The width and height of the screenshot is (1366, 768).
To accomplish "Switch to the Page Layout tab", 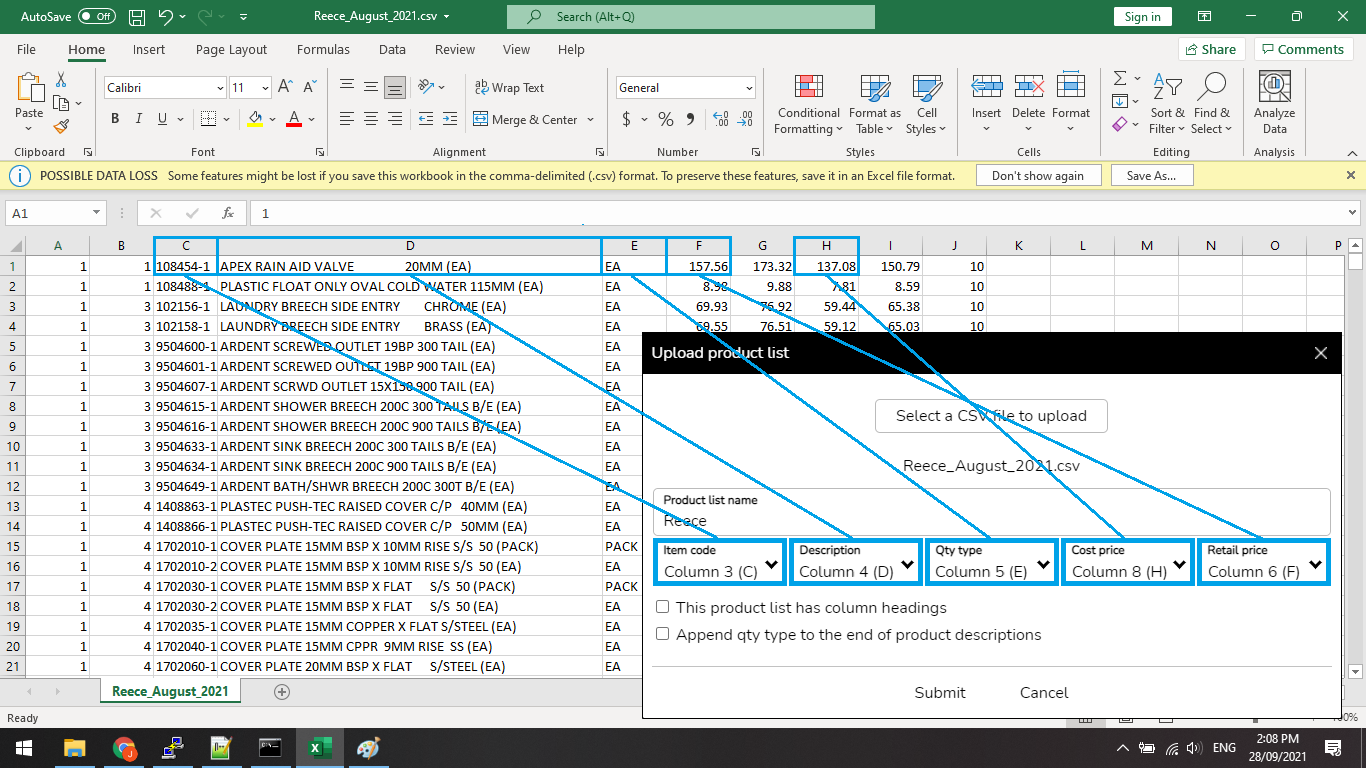I will tap(231, 49).
